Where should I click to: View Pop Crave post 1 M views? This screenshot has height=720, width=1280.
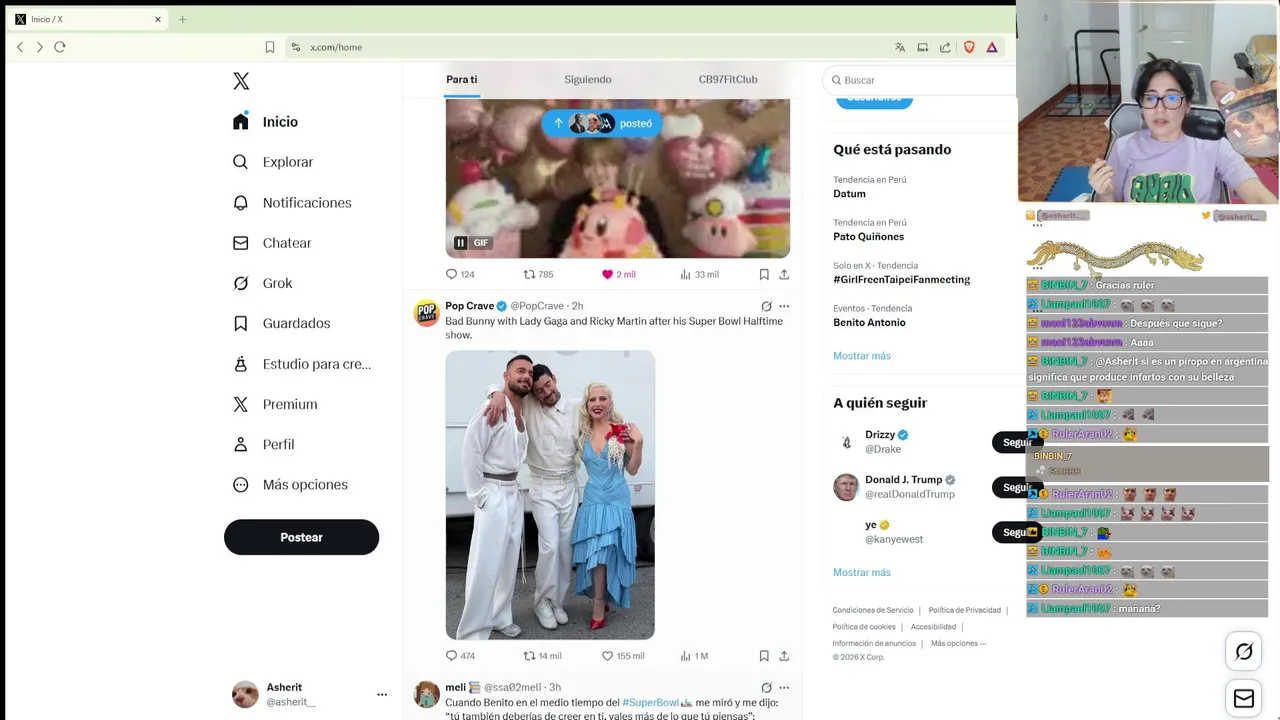click(x=694, y=656)
